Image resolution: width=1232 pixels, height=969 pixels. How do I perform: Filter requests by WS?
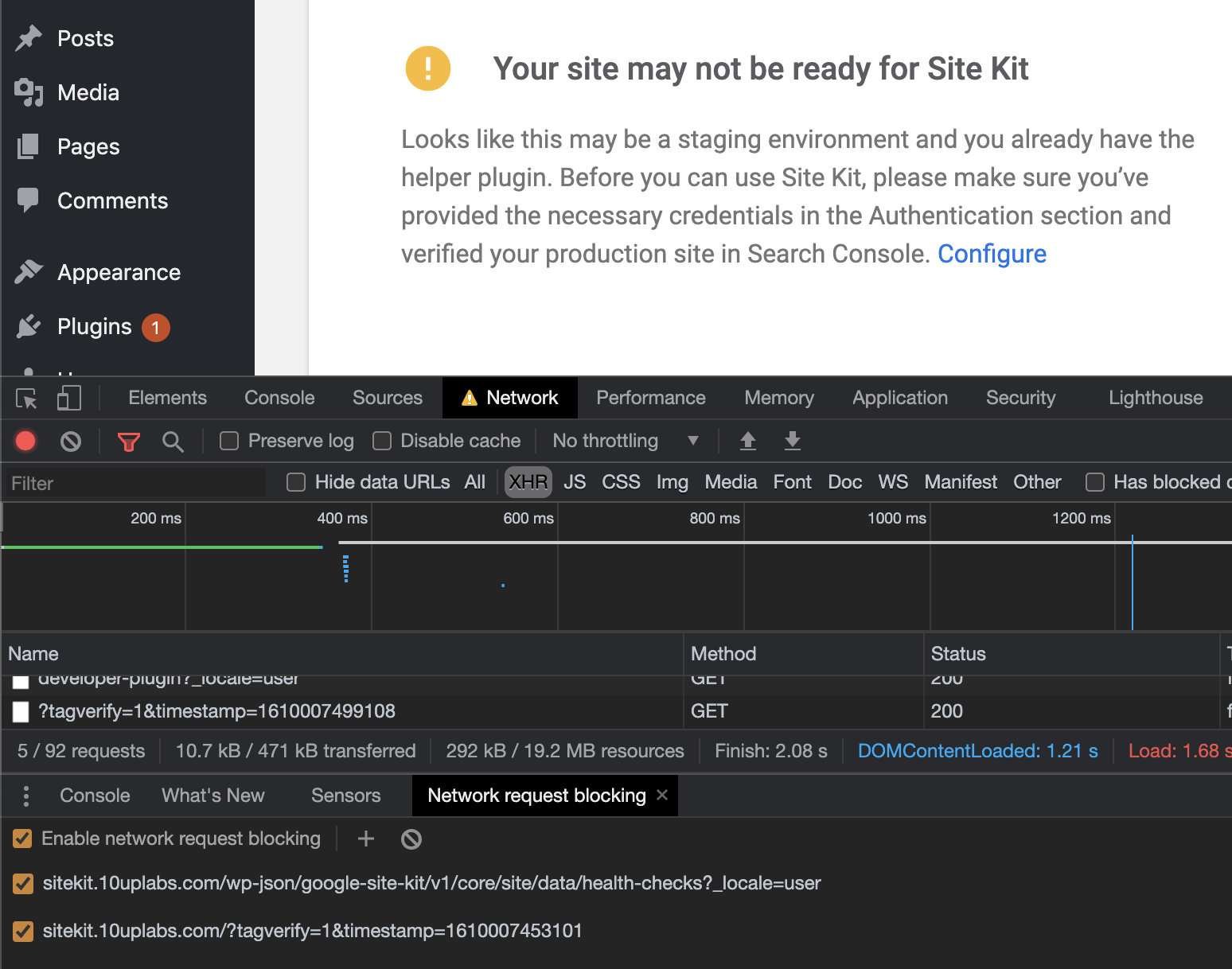pos(893,482)
